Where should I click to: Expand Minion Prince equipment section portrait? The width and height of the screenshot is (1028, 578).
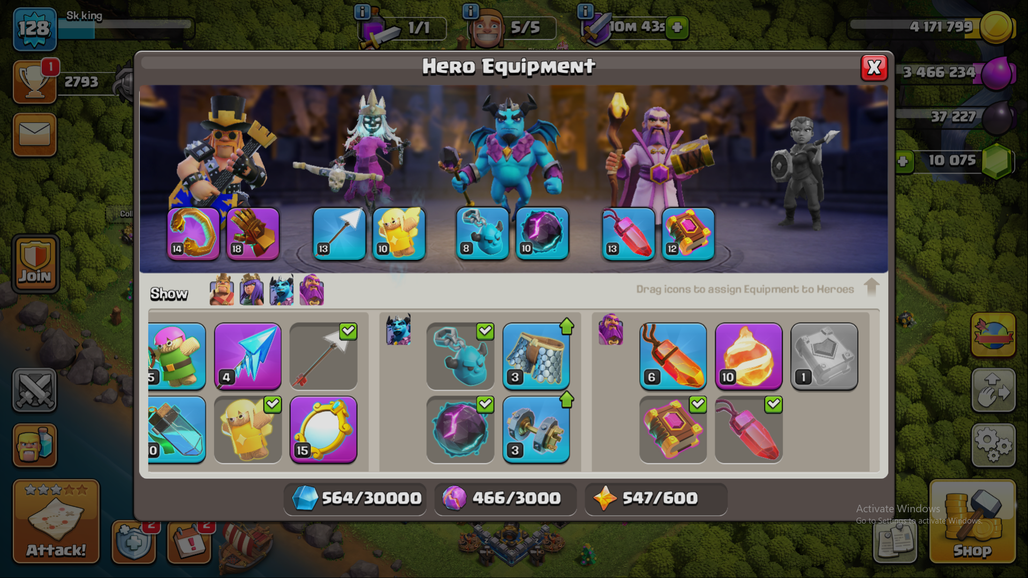pos(398,329)
